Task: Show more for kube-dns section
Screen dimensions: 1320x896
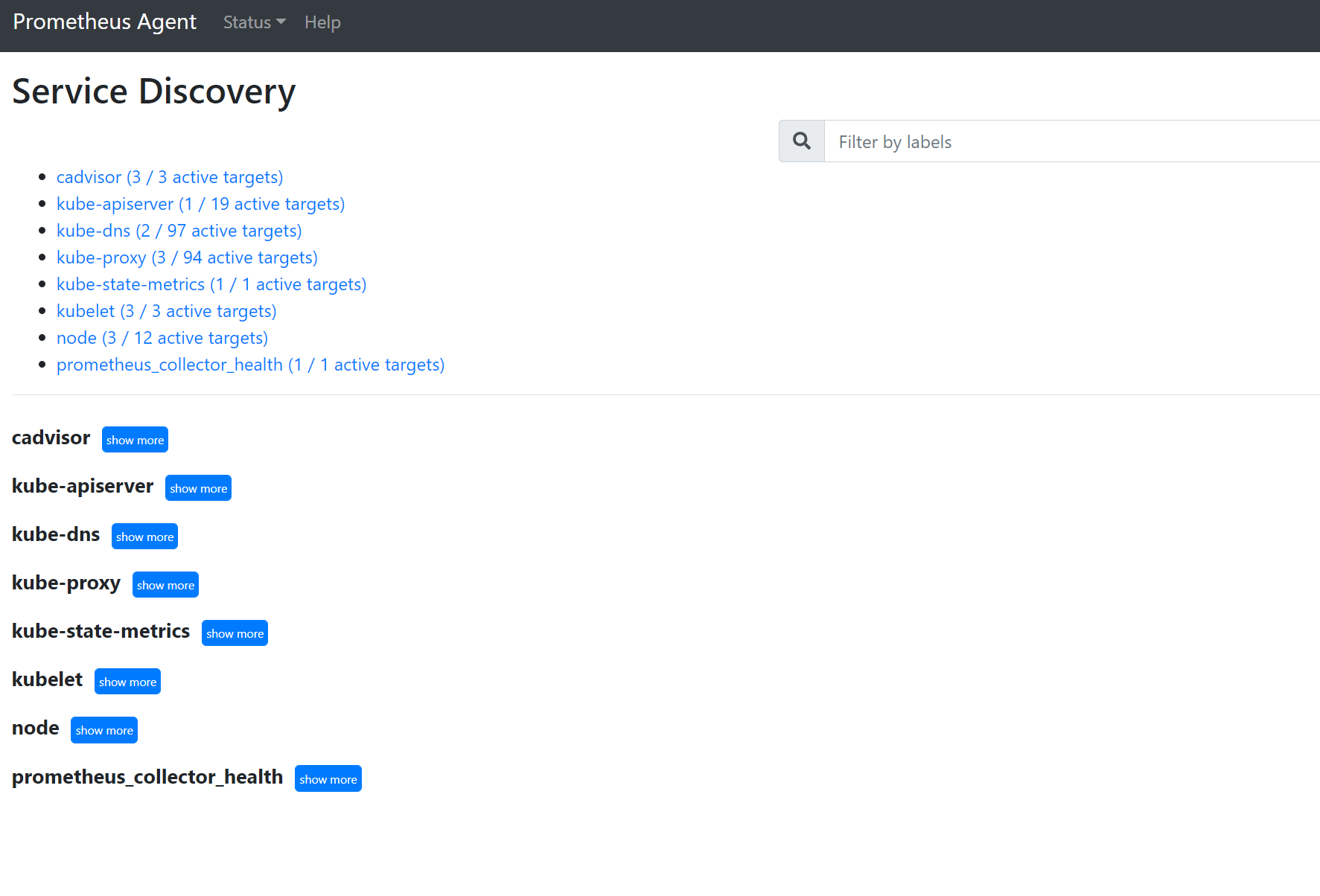Action: (144, 537)
